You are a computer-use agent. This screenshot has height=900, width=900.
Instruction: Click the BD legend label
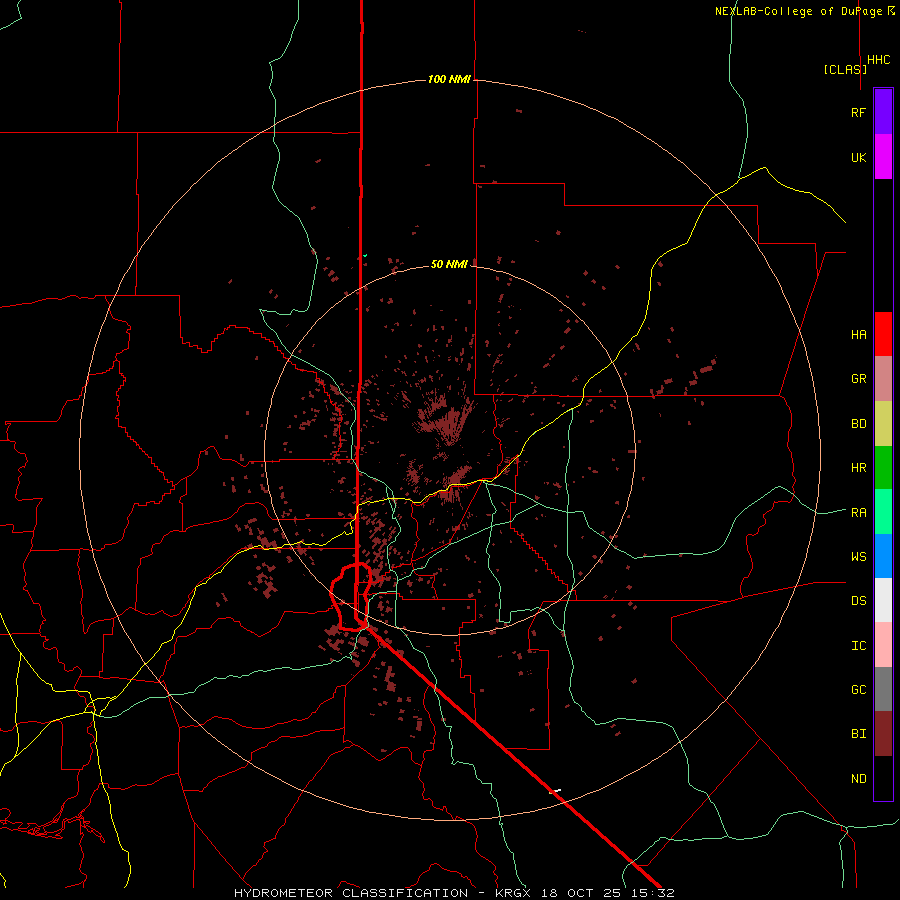pyautogui.click(x=858, y=424)
